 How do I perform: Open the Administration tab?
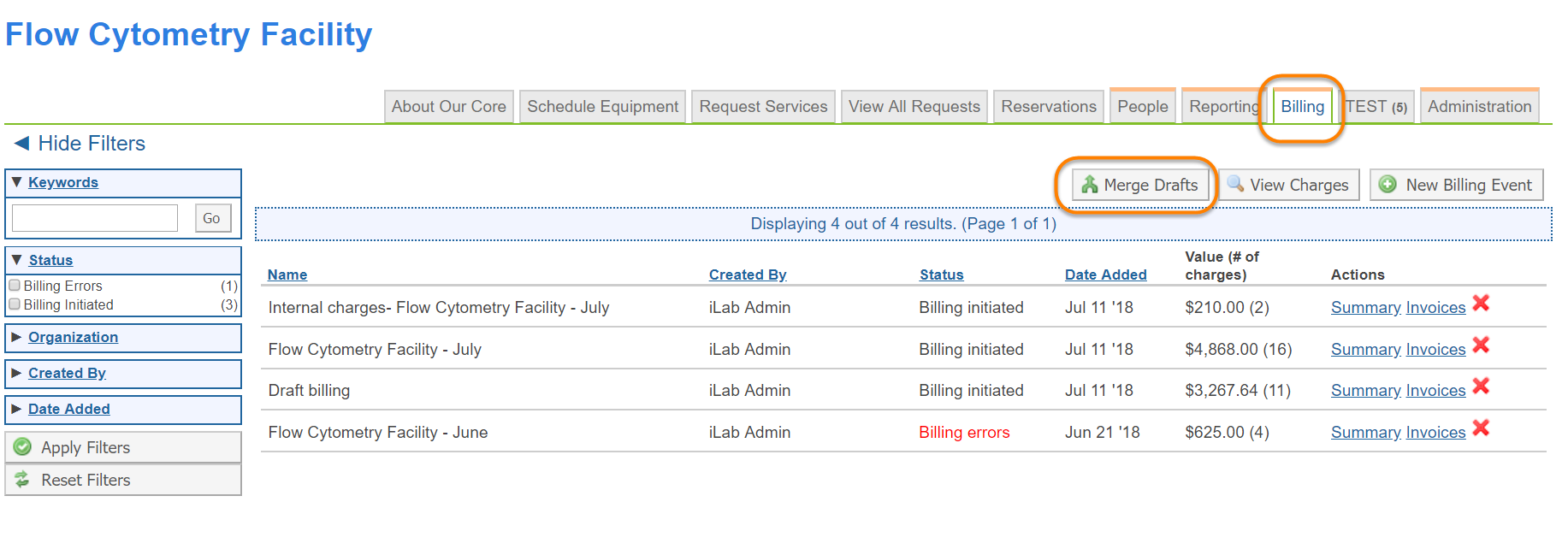click(x=1479, y=107)
